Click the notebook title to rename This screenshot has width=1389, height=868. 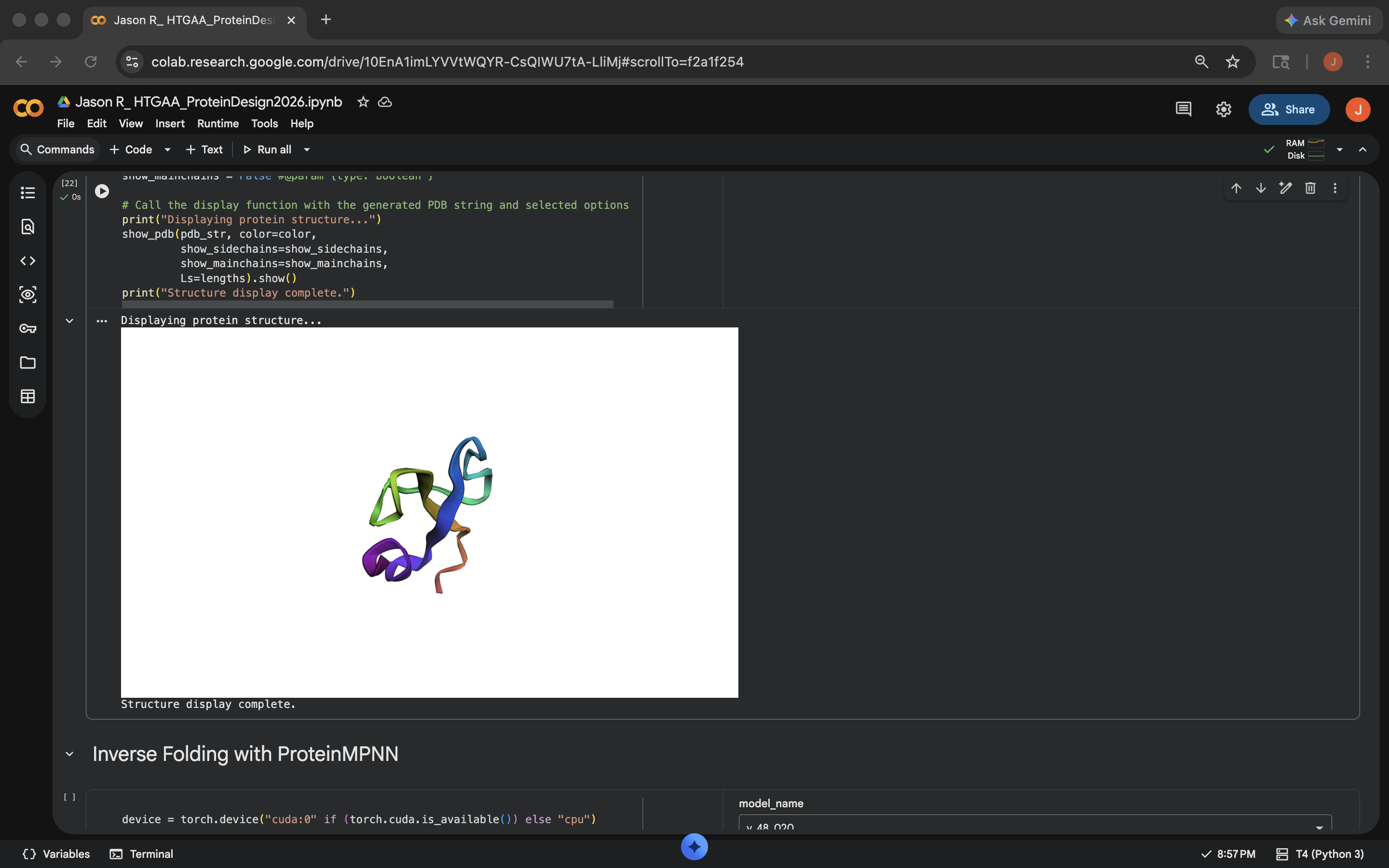point(208,102)
